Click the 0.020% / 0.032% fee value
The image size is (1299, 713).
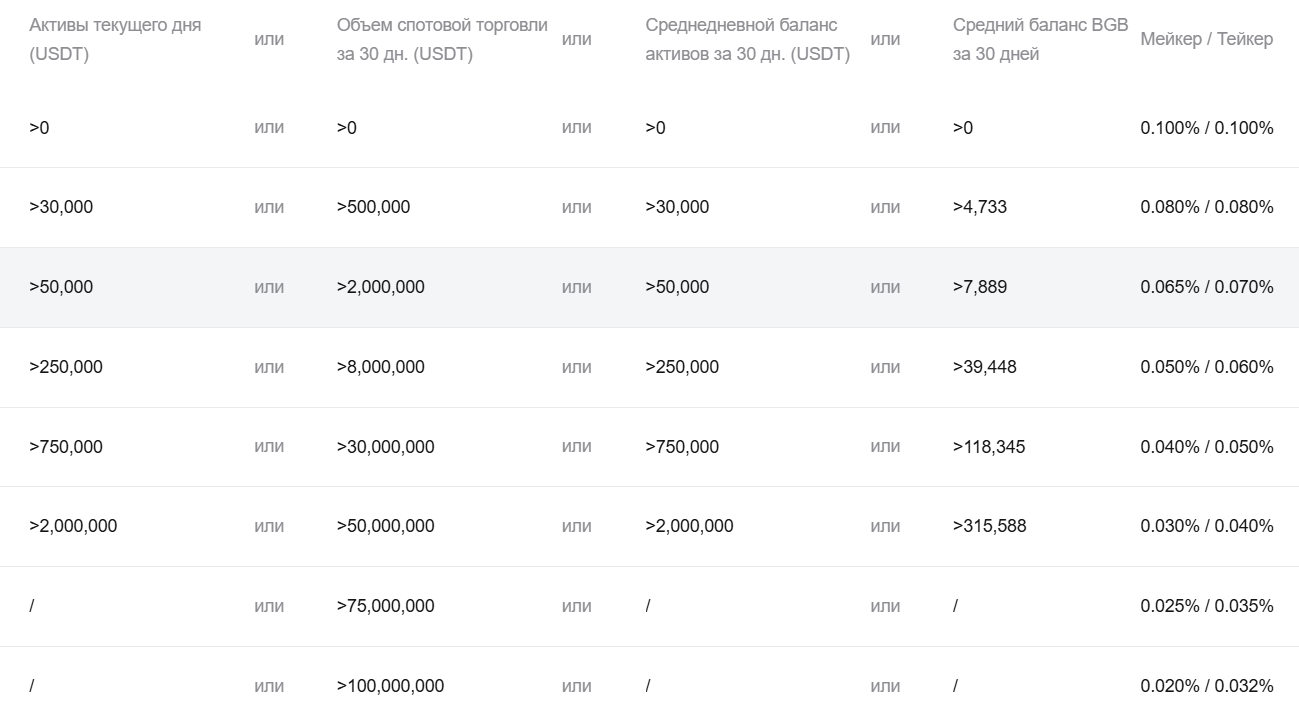click(1206, 686)
